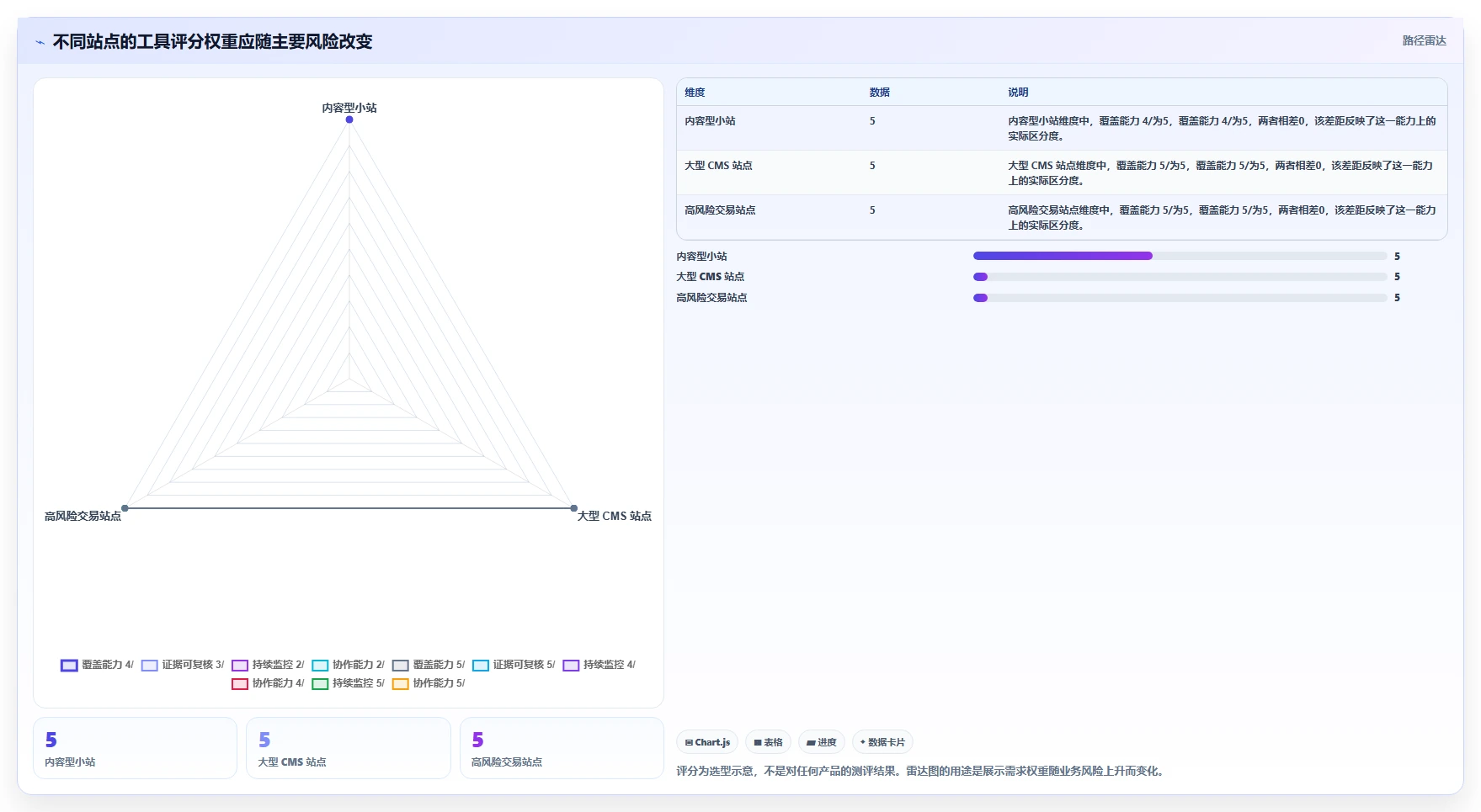Screen dimensions: 1481x812
Task: Click the 内容型小站 description text in the table
Action: 1222,129
